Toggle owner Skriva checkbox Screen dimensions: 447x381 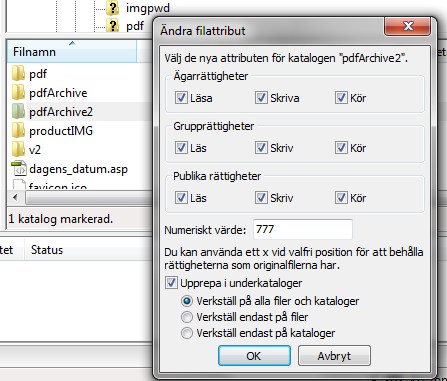click(x=261, y=98)
